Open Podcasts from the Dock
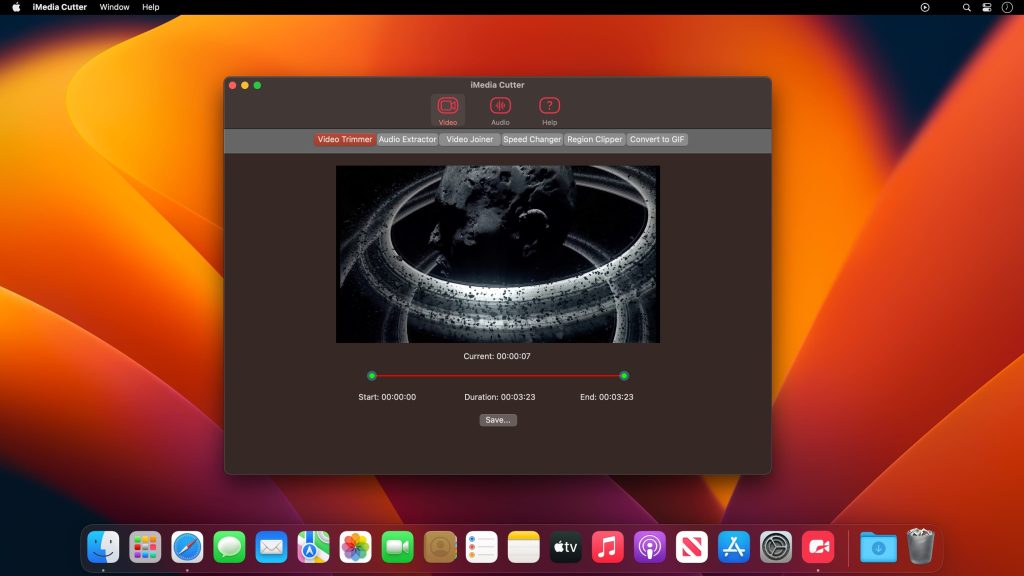 (650, 547)
